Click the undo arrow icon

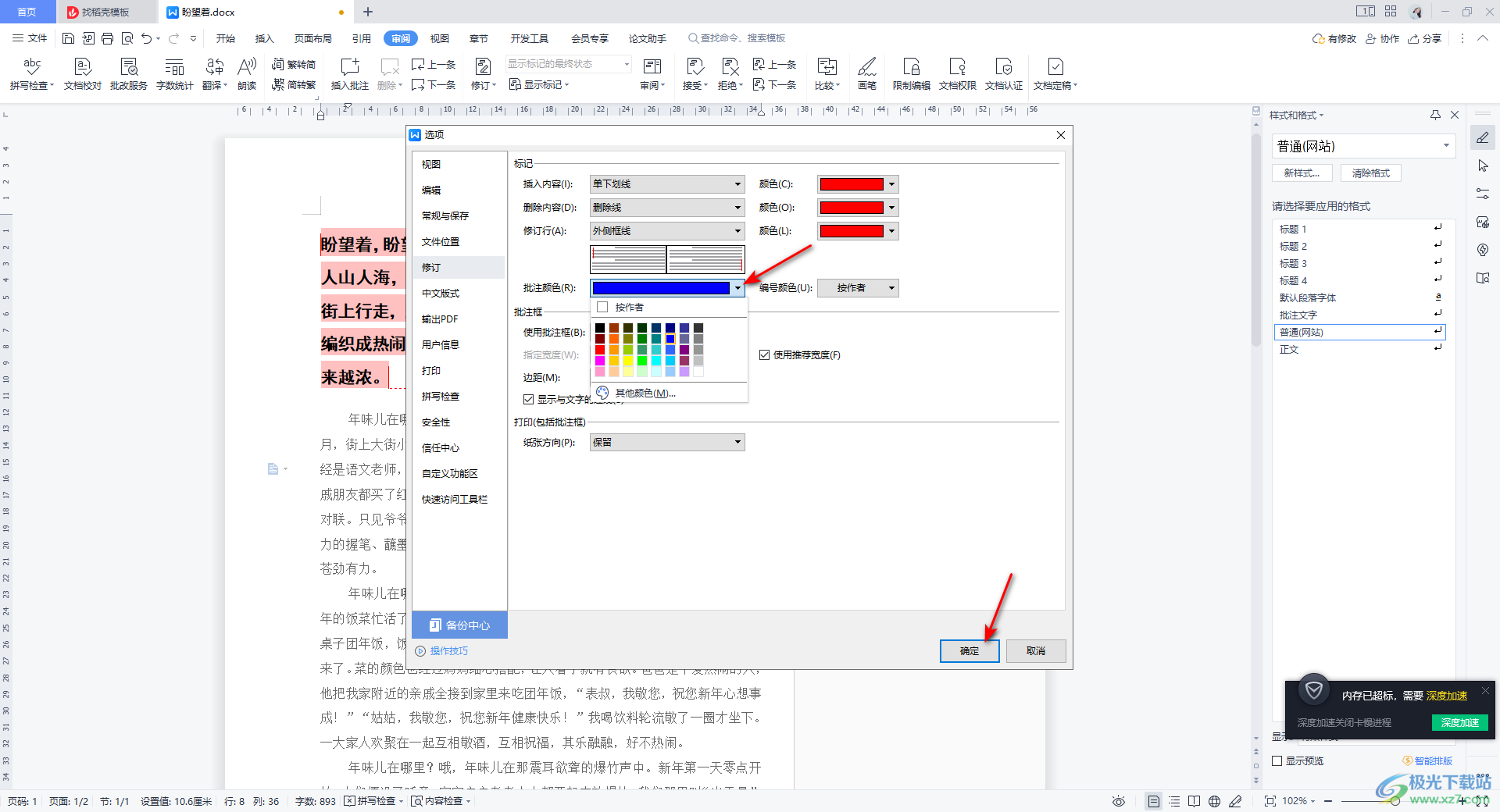[x=146, y=38]
